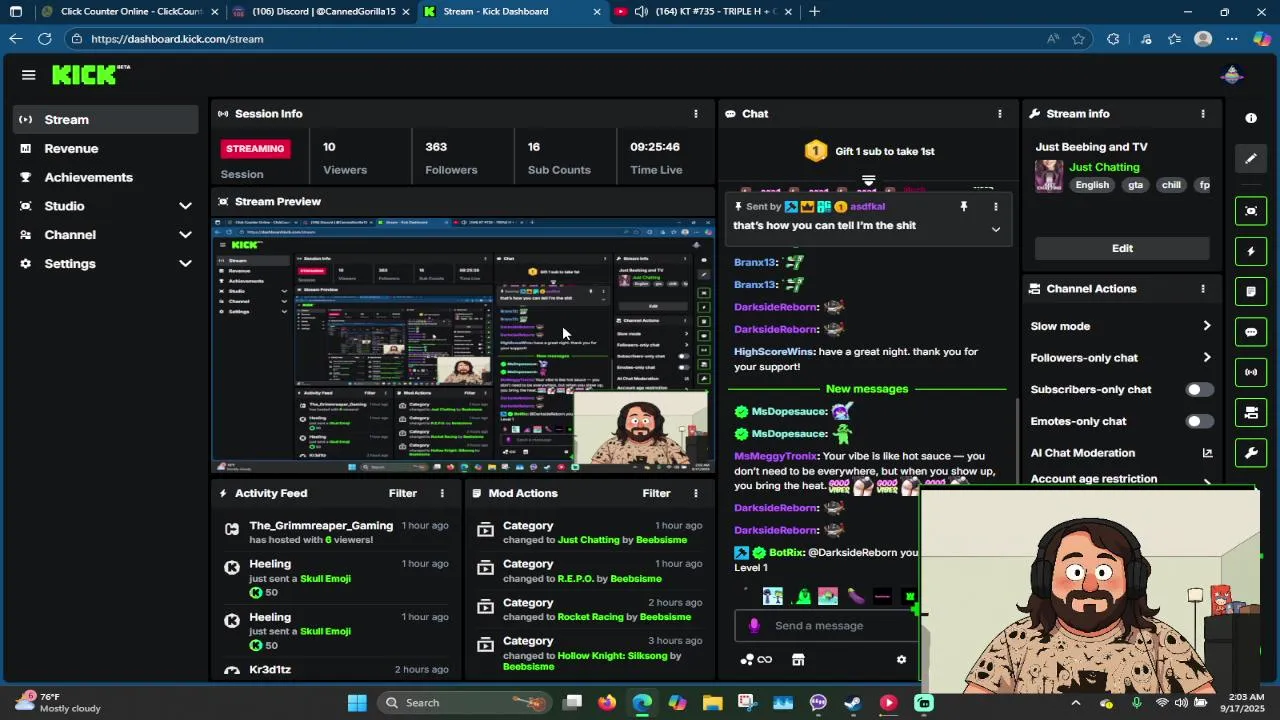The image size is (1280, 720).
Task: Click the Stream Preview thumbnail
Action: 463,345
